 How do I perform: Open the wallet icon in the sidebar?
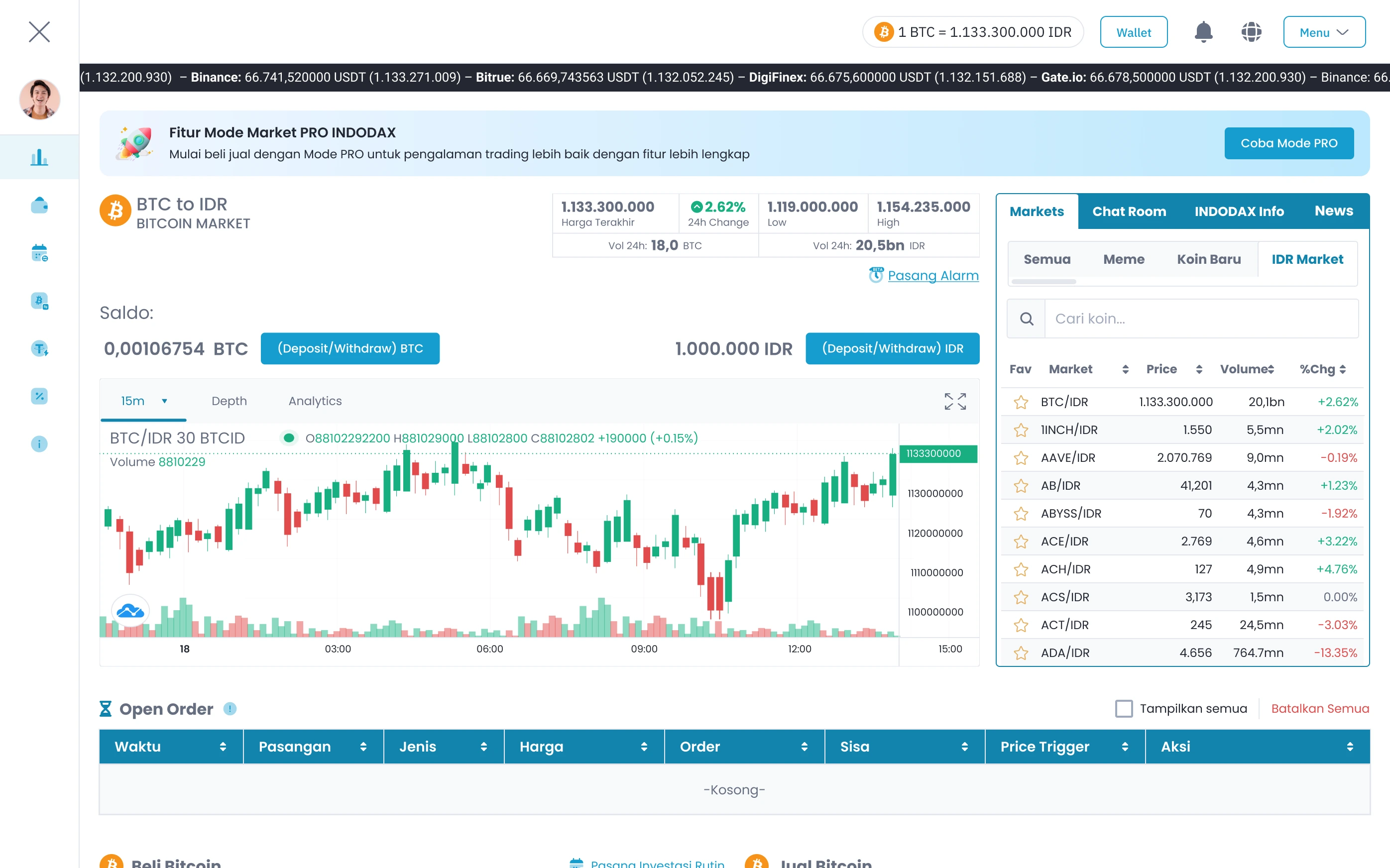click(x=39, y=205)
